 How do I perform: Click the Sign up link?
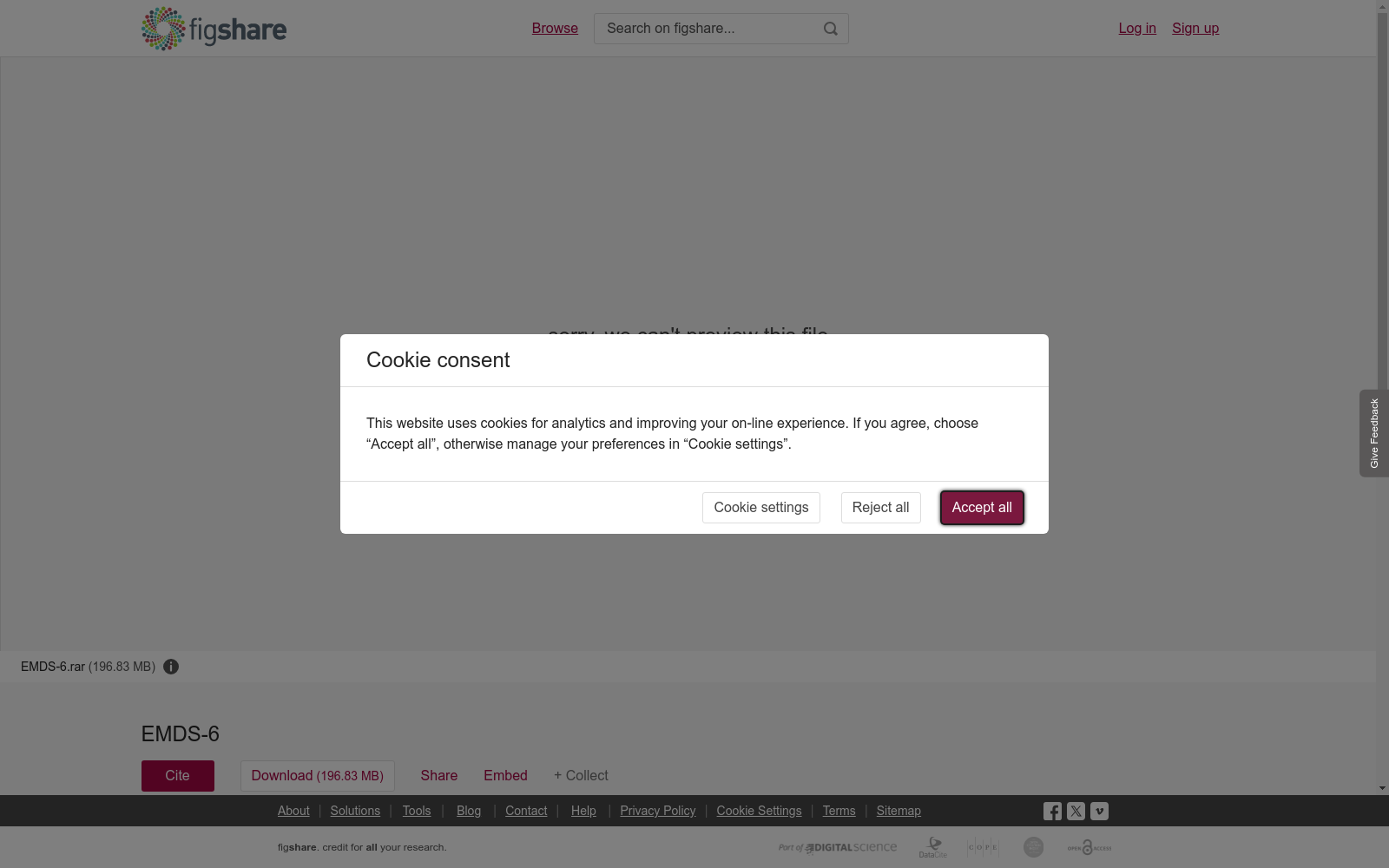tap(1195, 29)
